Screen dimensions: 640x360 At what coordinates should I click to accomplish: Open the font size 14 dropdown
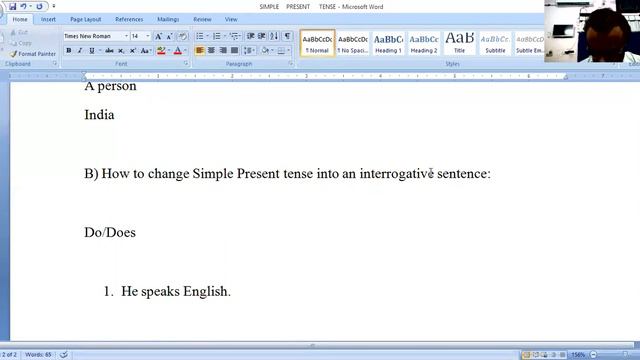point(148,36)
